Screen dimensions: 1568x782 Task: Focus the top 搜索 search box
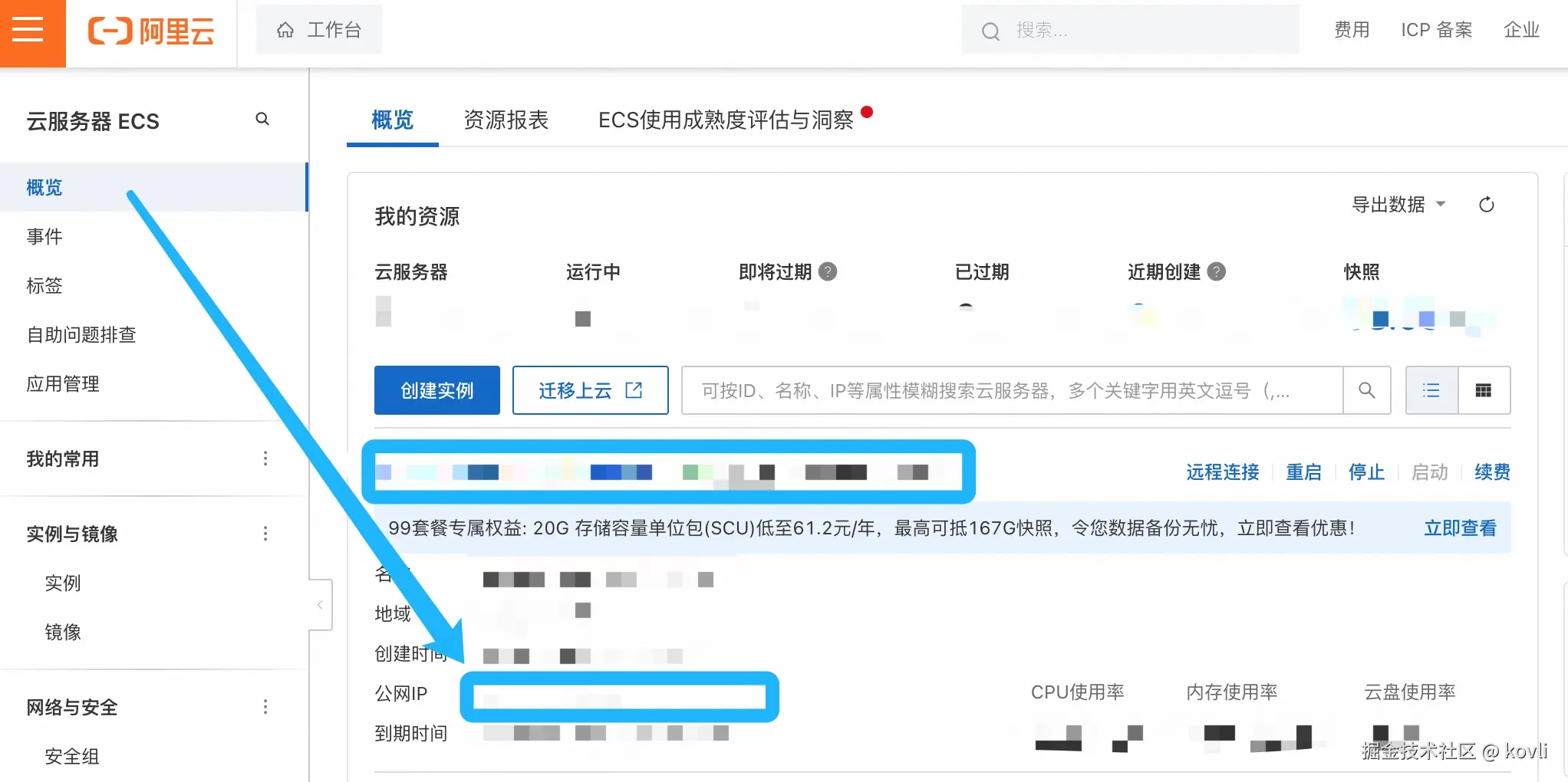(1130, 30)
